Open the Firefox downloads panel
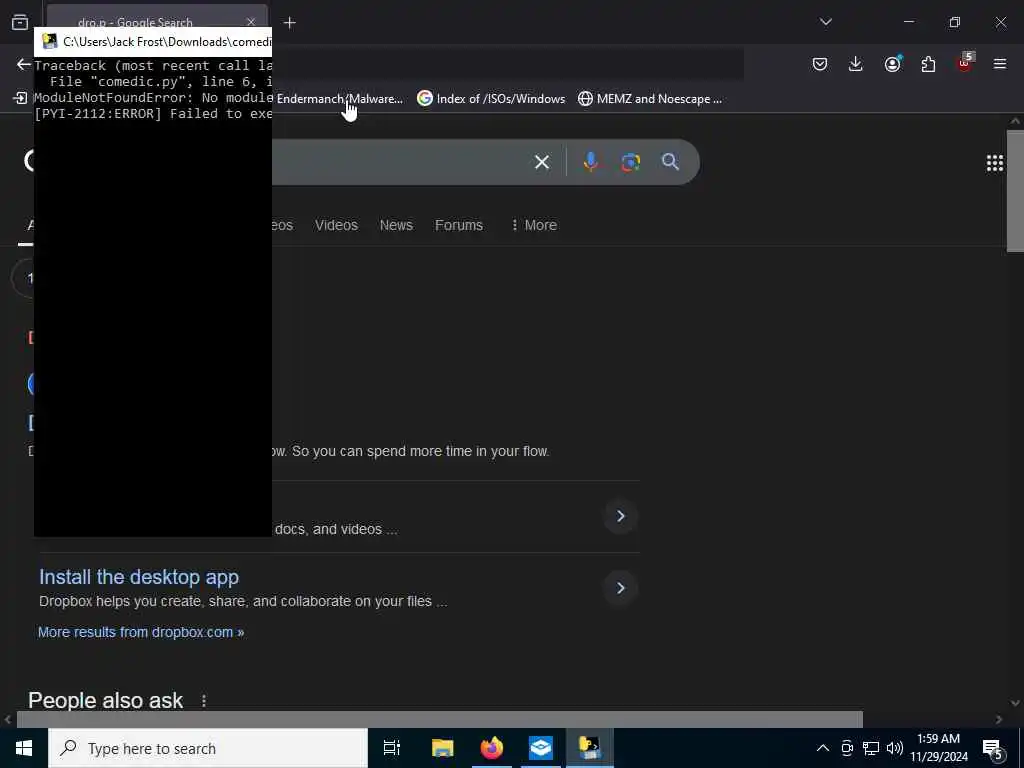The image size is (1024, 768). pyautogui.click(x=856, y=64)
